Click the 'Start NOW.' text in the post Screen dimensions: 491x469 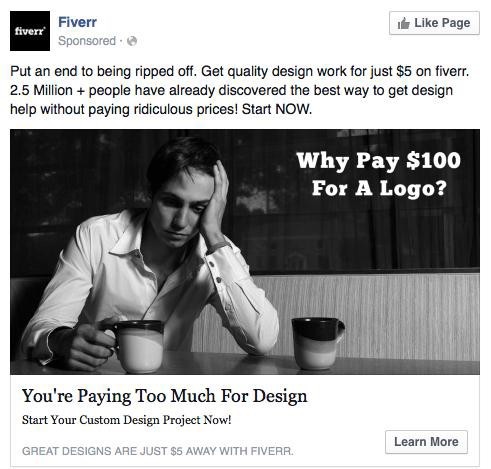(277, 109)
